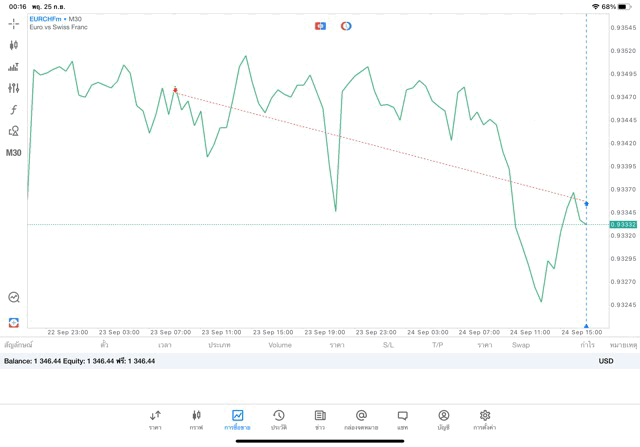This screenshot has width=640, height=447.
Task: Tap the chart zoom magnifier icon
Action: coord(13,297)
